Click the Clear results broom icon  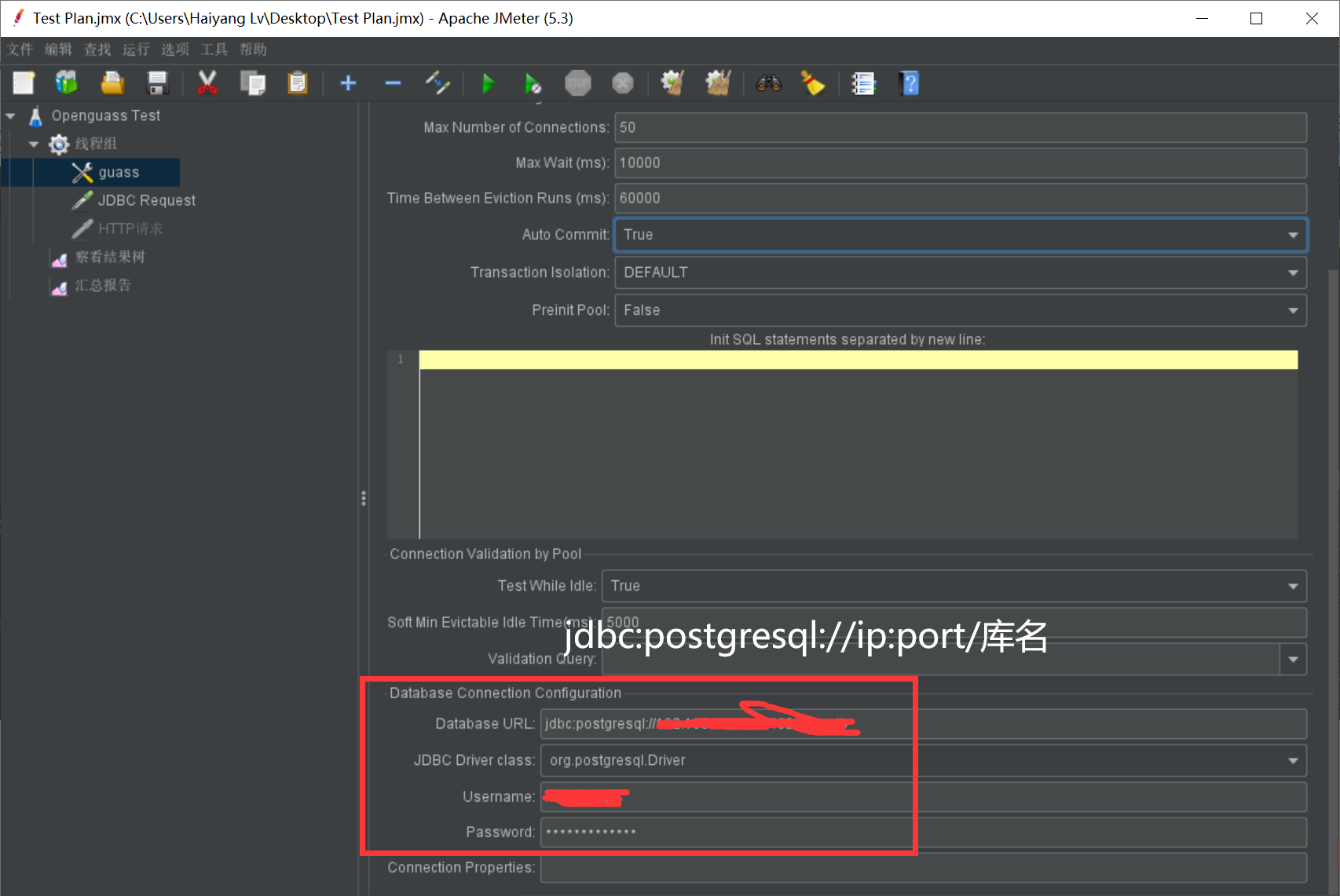[672, 82]
